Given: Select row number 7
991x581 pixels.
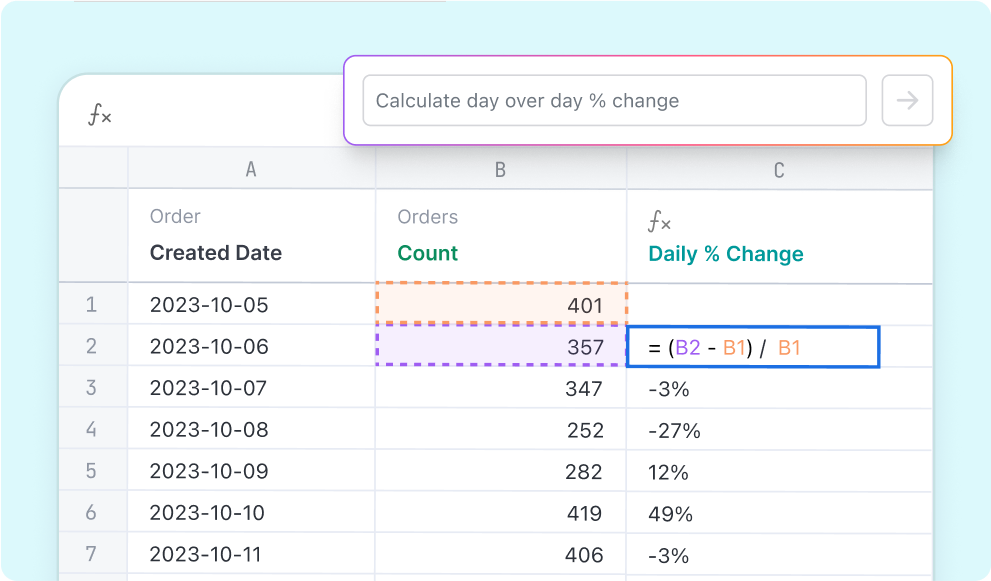Looking at the screenshot, I should (92, 554).
